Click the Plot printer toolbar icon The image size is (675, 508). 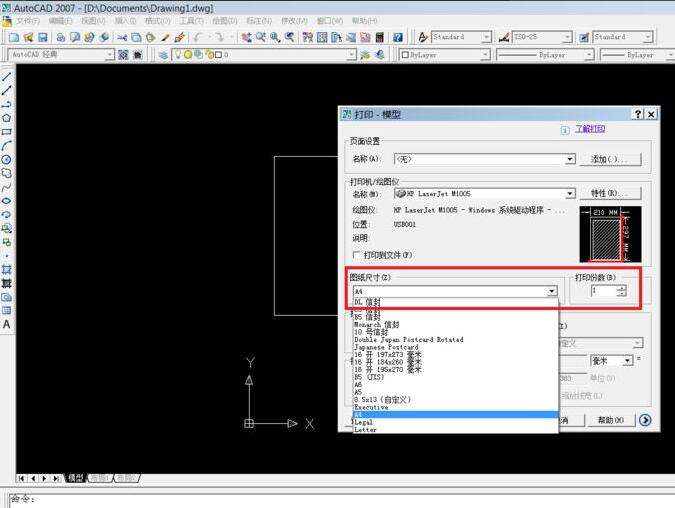(x=61, y=37)
